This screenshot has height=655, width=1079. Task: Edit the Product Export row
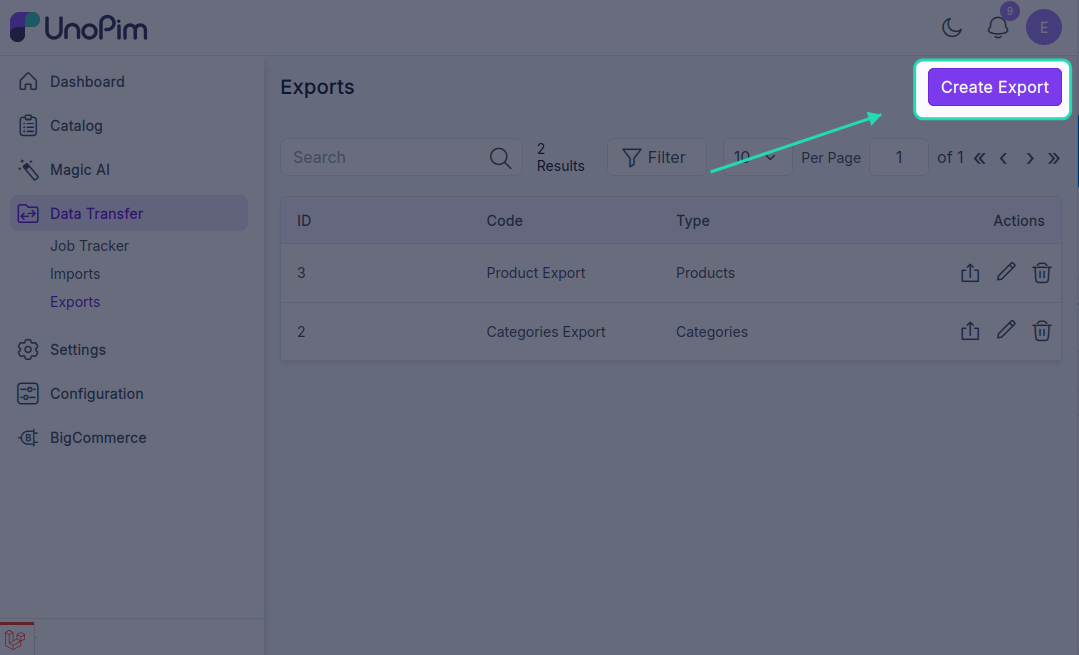(x=1006, y=272)
